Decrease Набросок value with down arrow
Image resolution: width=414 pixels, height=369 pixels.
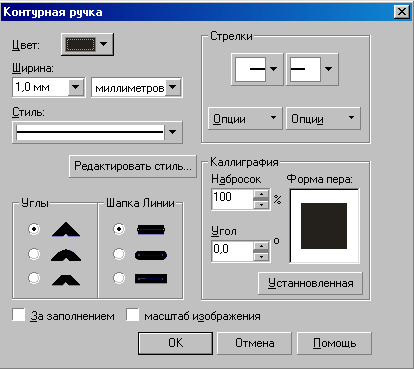pyautogui.click(x=261, y=204)
